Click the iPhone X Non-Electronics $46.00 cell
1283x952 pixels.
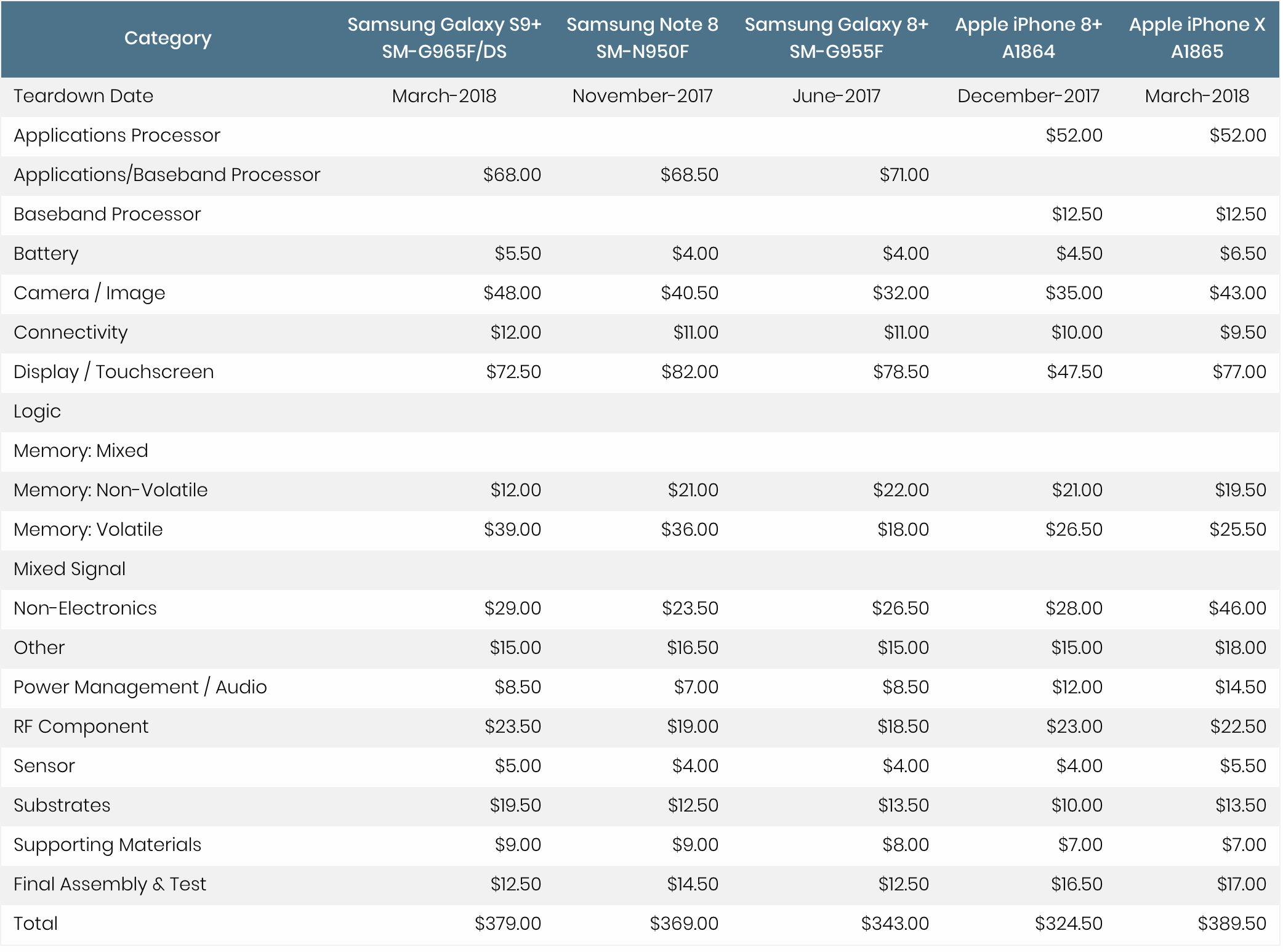tap(1237, 608)
